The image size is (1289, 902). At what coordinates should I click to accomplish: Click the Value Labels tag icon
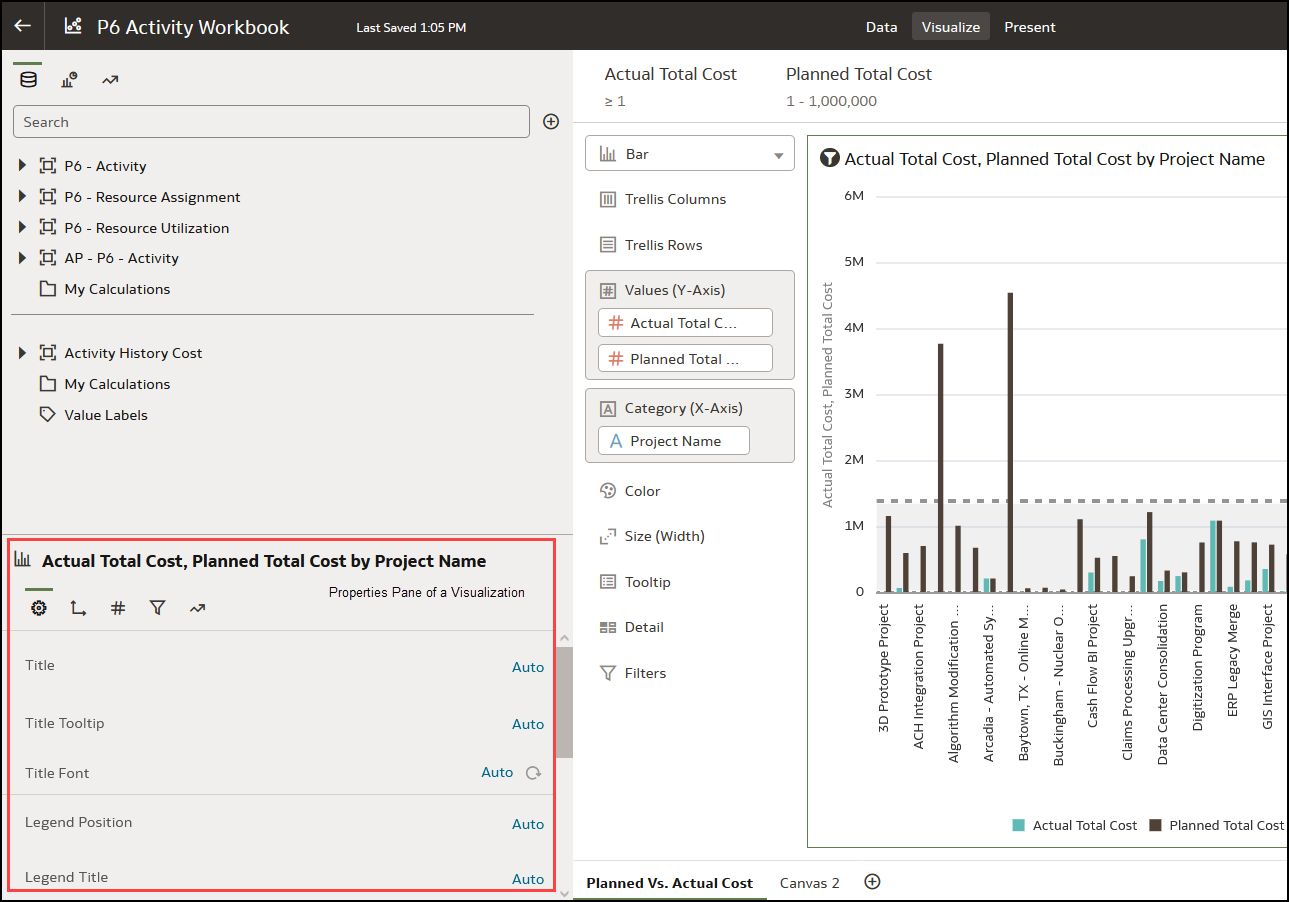(x=47, y=414)
